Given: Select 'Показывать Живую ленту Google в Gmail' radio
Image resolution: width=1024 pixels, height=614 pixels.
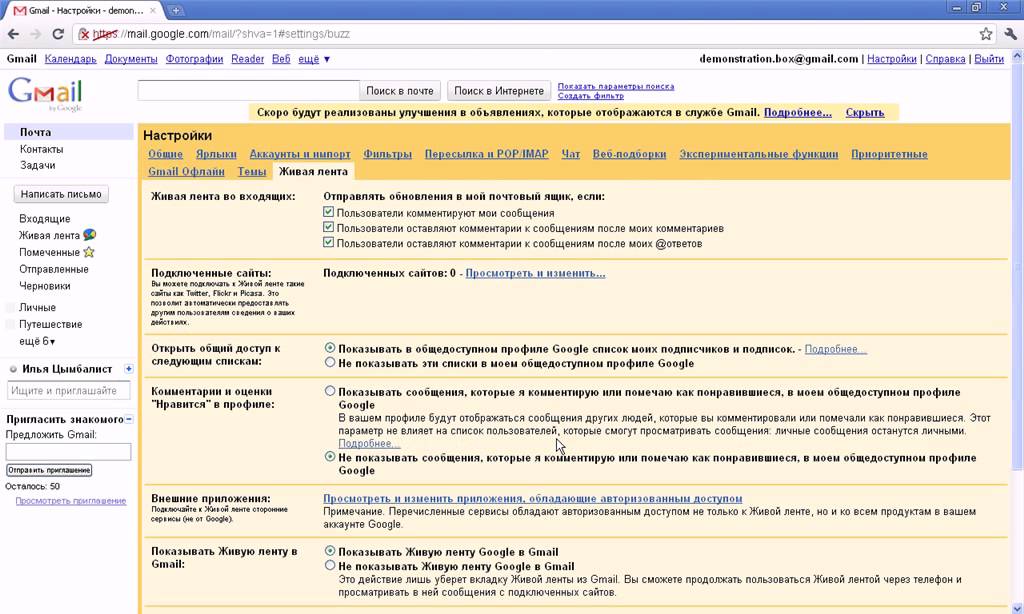Looking at the screenshot, I should tap(330, 551).
